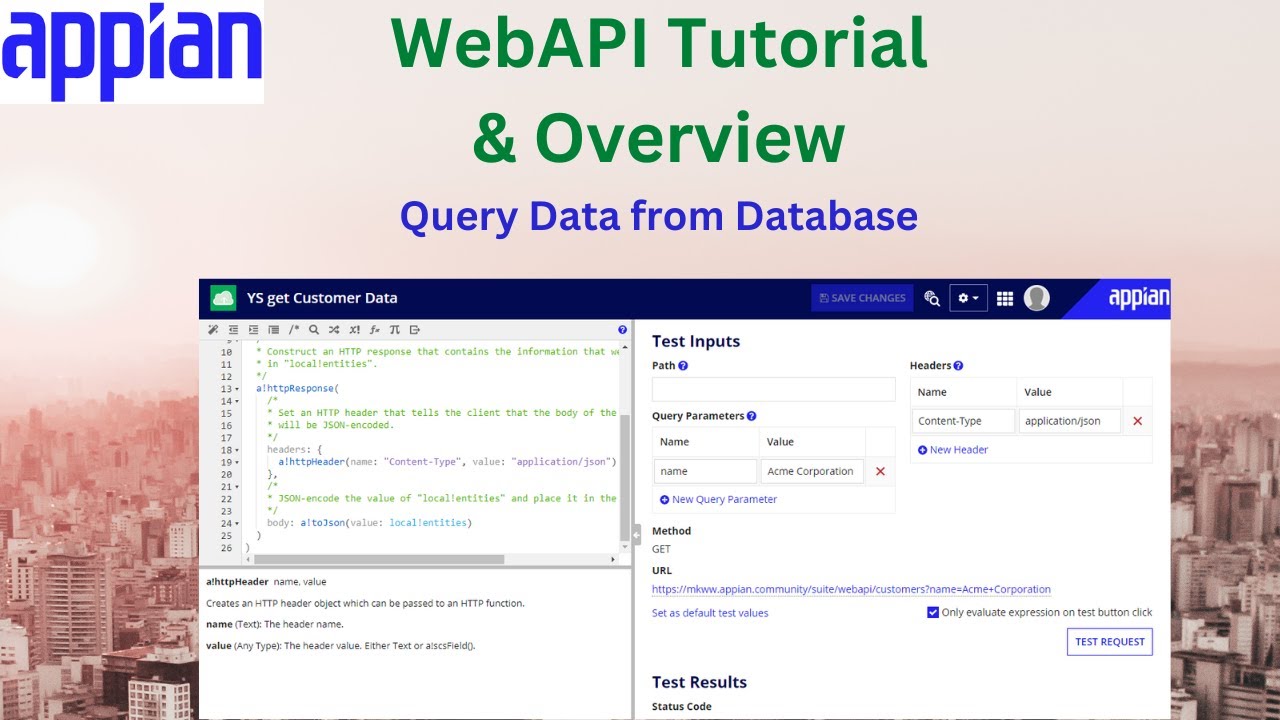Collapse the code fold at line 21
1280x720 pixels.
(237, 487)
